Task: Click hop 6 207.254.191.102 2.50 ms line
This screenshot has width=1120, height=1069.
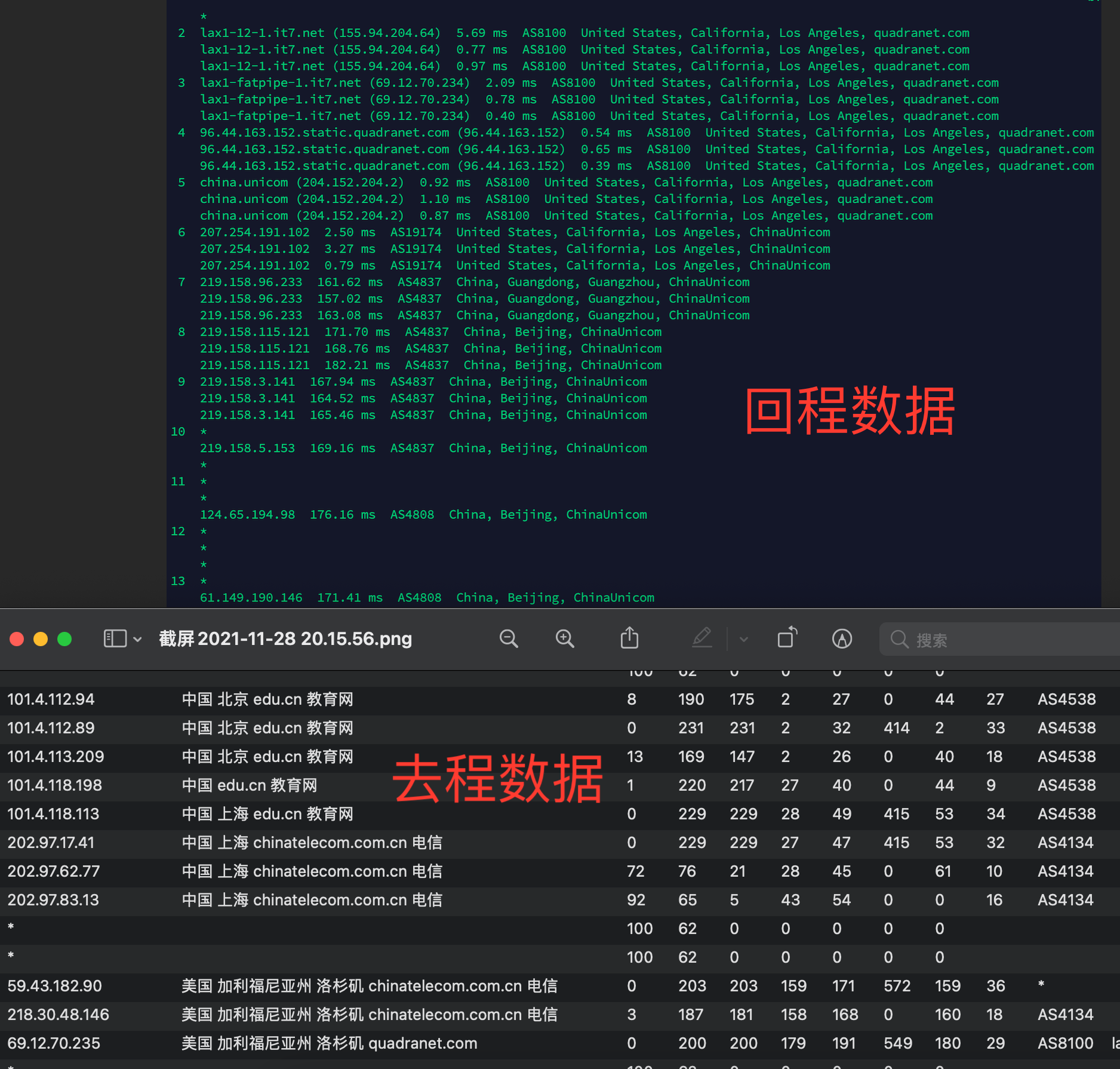Action: point(515,232)
